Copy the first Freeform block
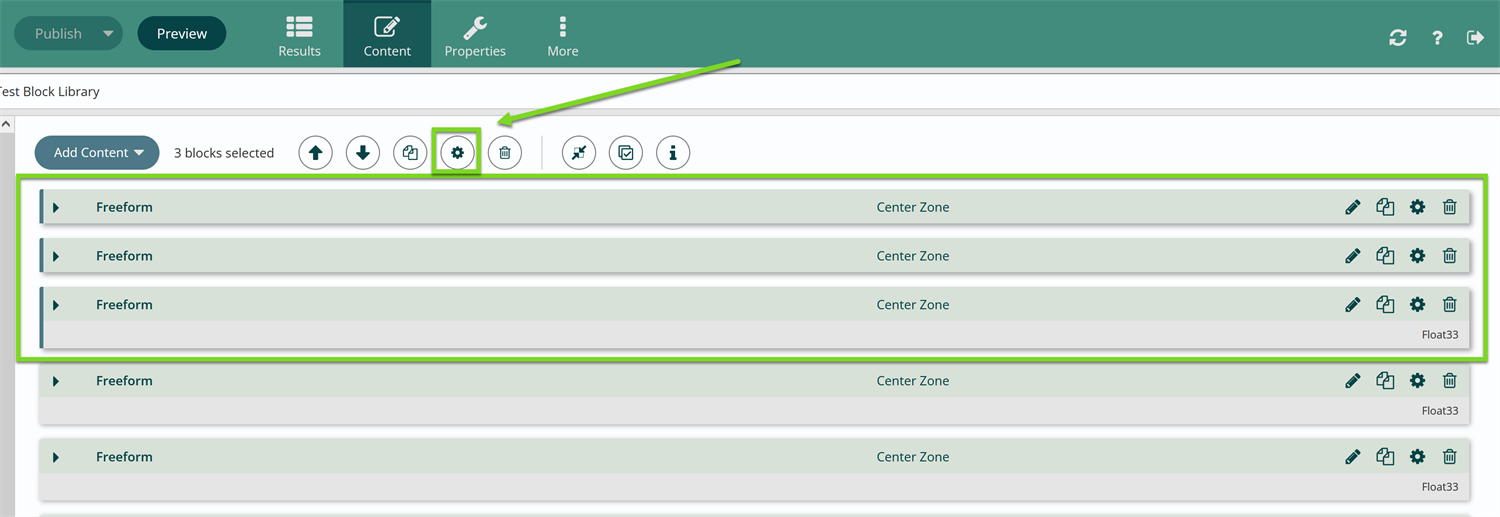This screenshot has height=517, width=1500. (x=1385, y=207)
